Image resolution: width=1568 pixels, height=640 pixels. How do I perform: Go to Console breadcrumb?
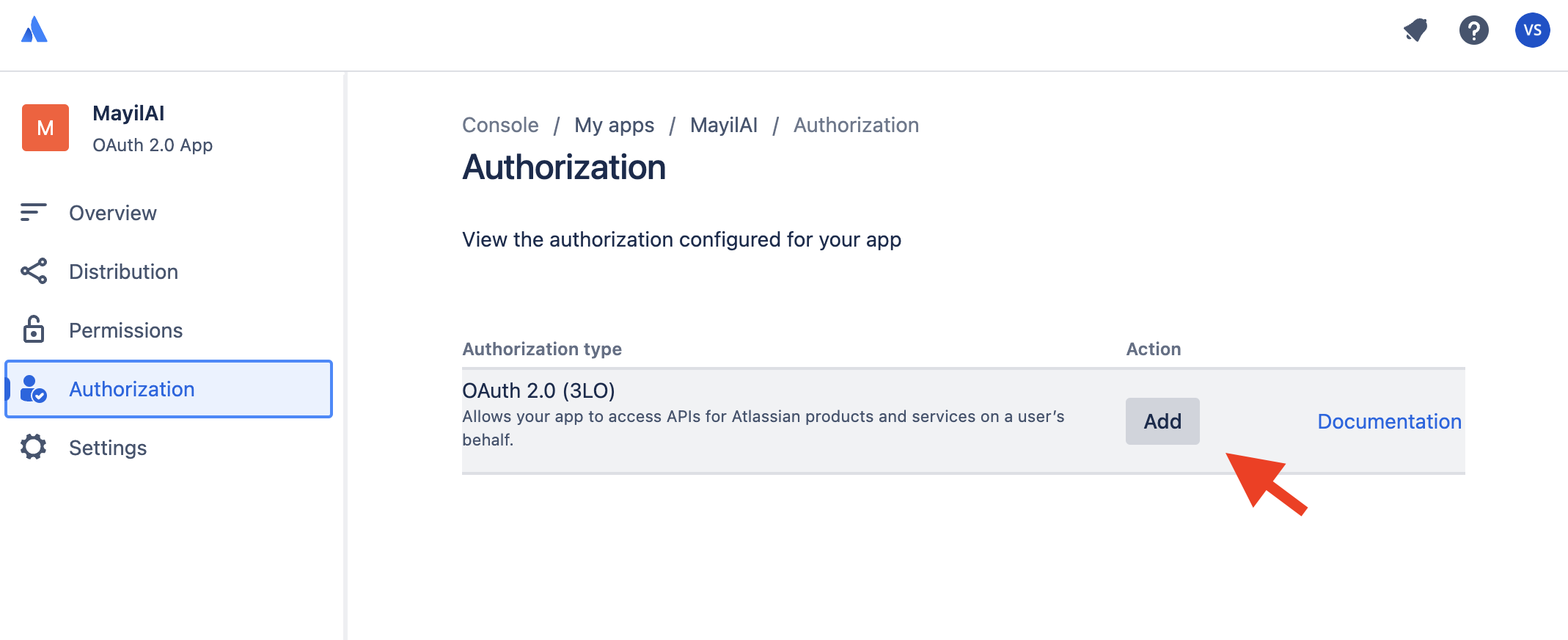[x=500, y=126]
